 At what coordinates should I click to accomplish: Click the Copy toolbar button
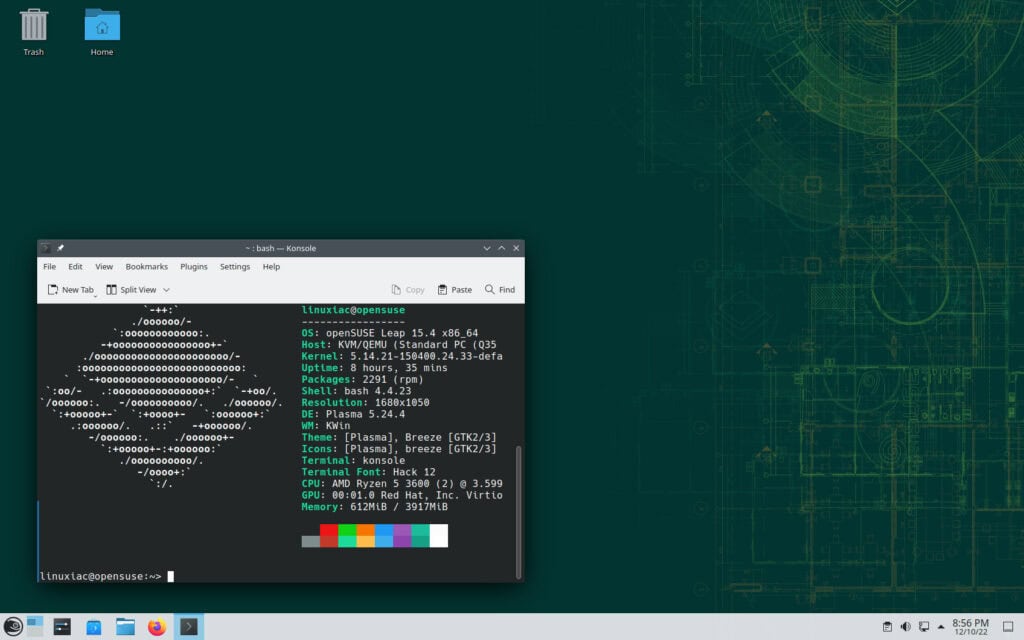(x=408, y=289)
